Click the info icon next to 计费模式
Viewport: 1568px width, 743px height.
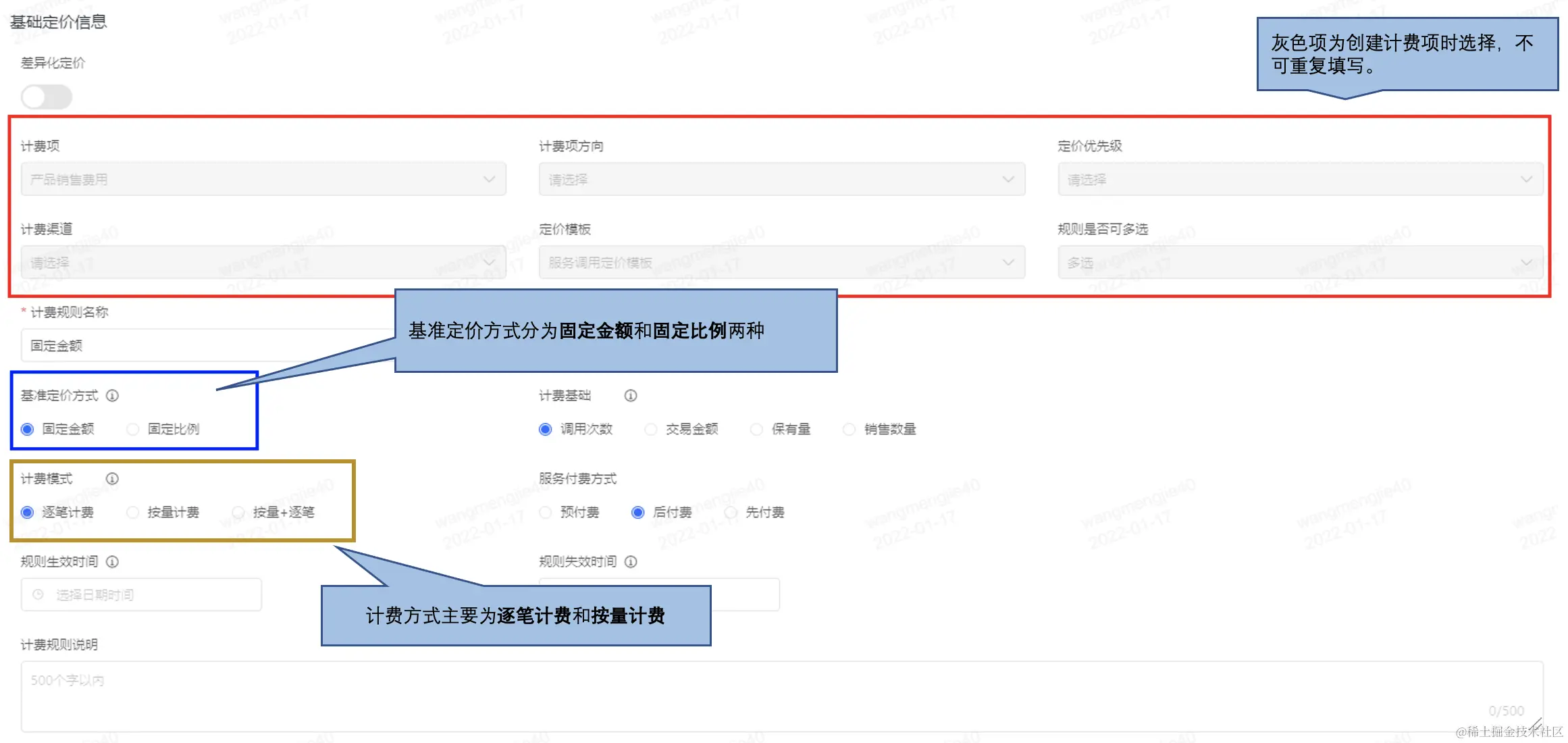(x=112, y=479)
